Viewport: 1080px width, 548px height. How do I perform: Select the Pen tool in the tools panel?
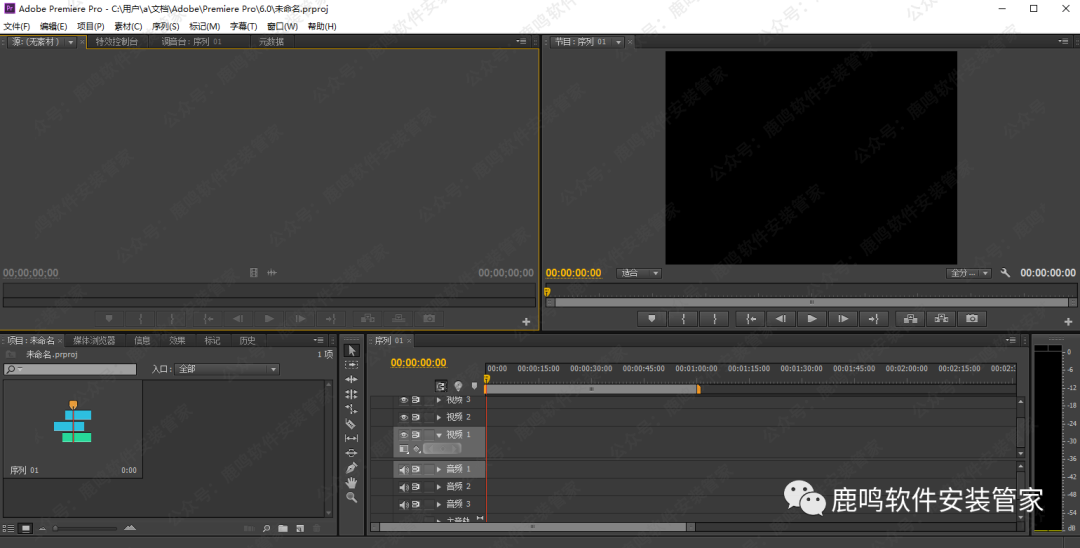[351, 468]
